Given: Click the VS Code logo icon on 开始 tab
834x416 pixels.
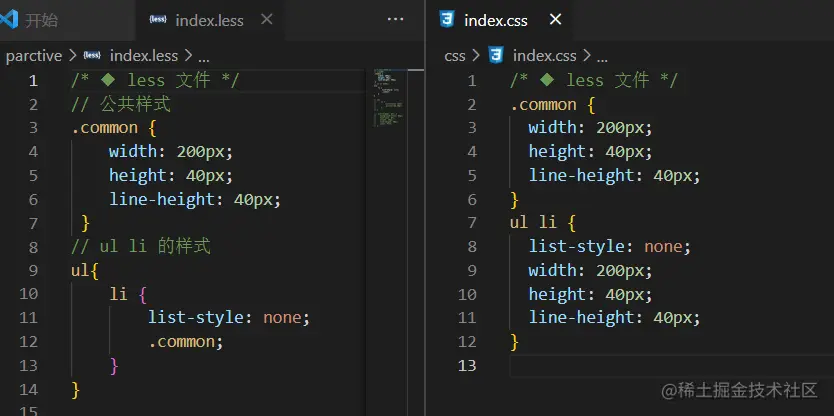Looking at the screenshot, I should [x=9, y=20].
